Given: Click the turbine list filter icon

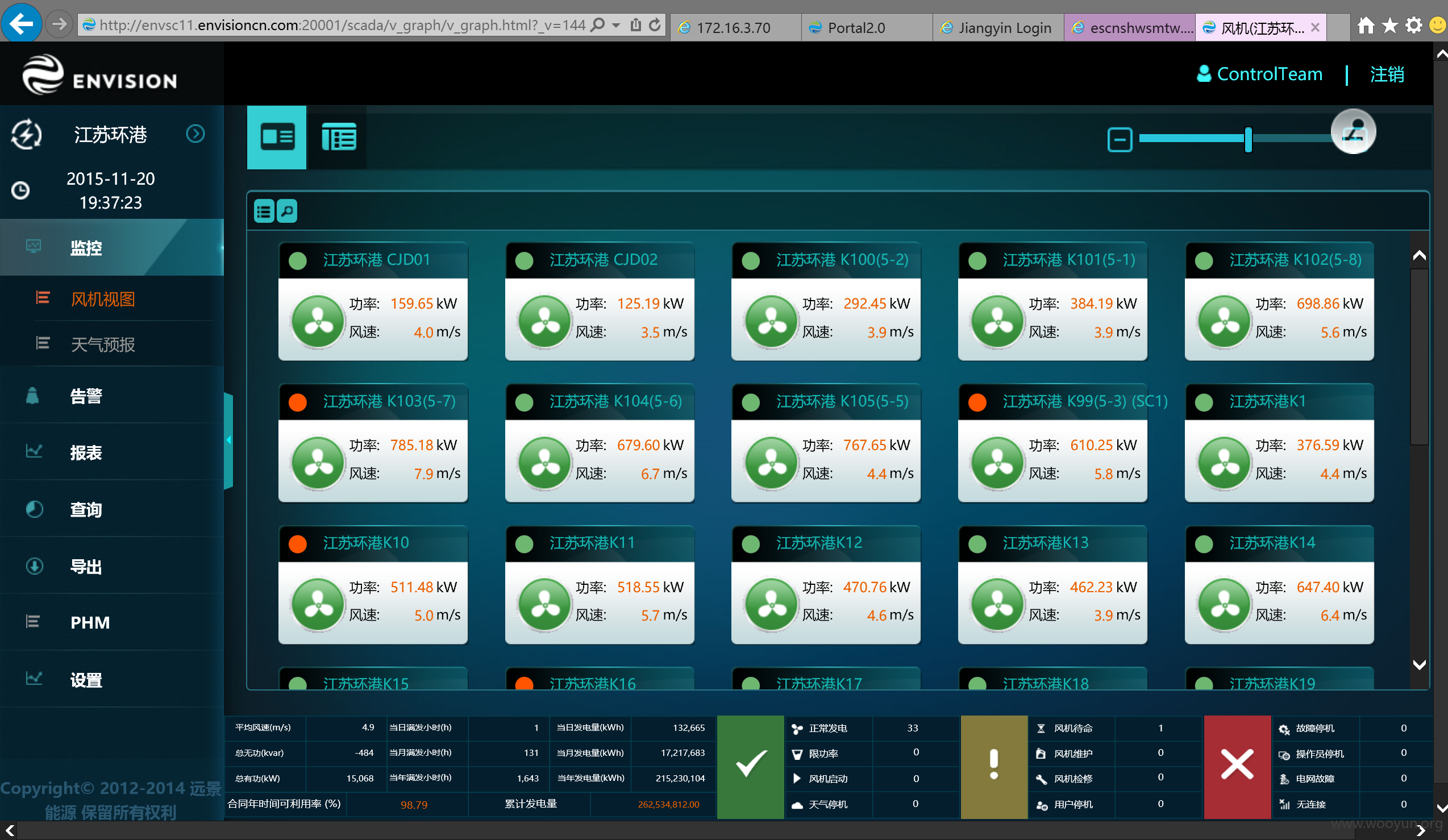Looking at the screenshot, I should click(264, 211).
